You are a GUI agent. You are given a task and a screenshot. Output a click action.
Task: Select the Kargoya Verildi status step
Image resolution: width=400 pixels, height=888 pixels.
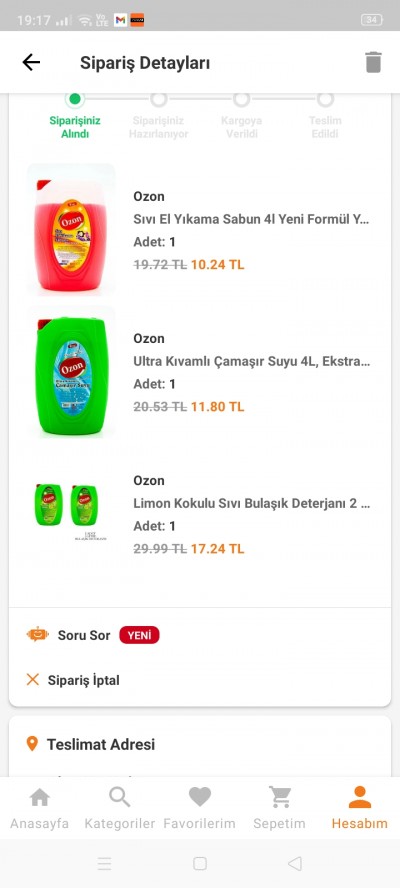242,118
